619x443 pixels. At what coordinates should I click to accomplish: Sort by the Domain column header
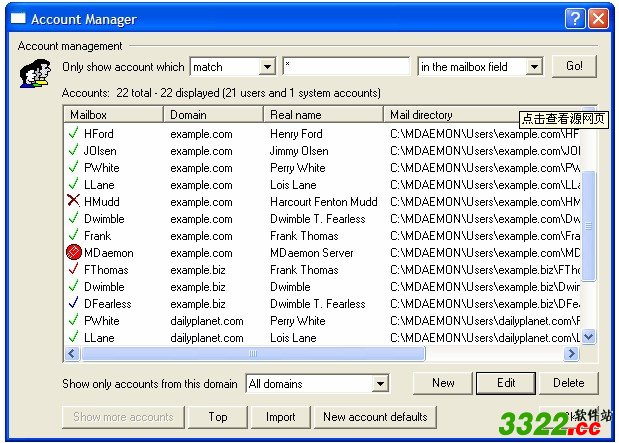[213, 115]
